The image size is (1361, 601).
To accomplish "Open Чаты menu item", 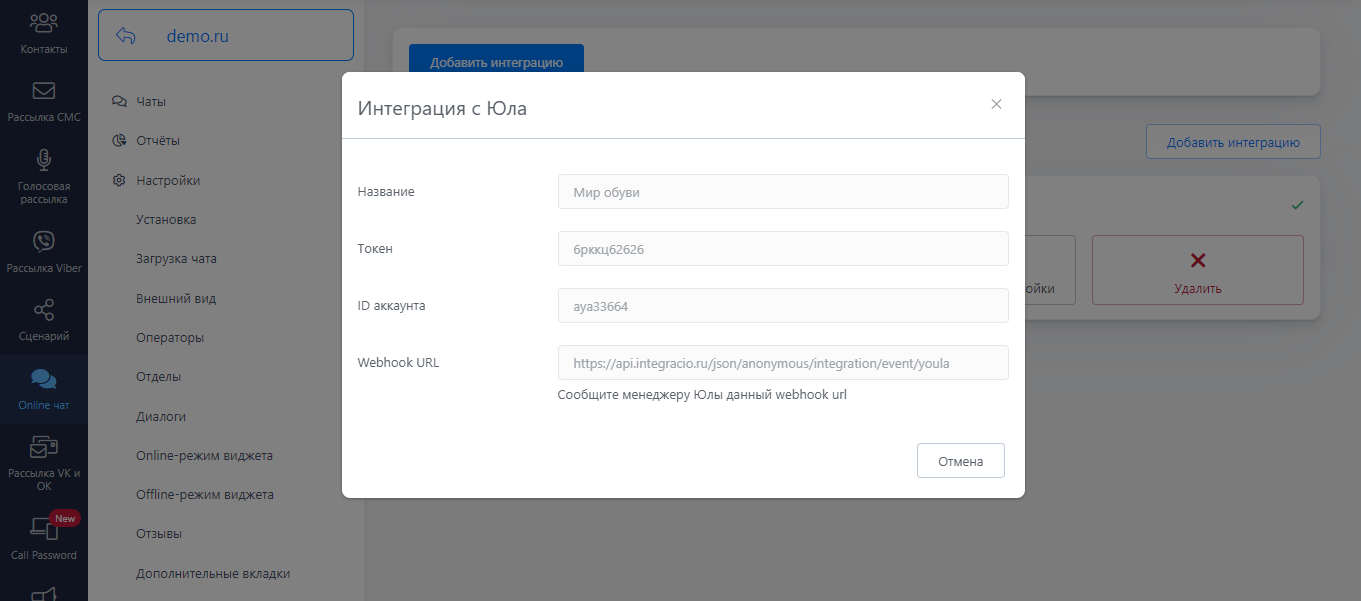I will coord(151,101).
